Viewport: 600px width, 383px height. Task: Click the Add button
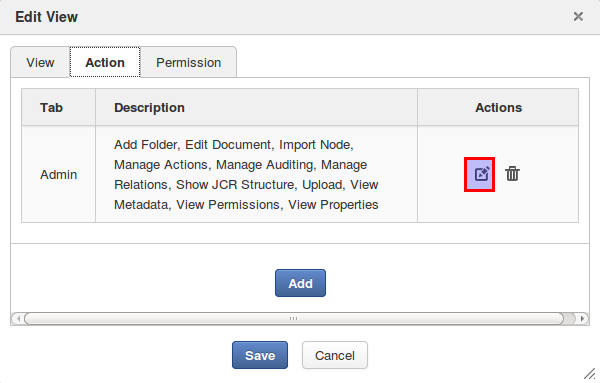[x=300, y=283]
